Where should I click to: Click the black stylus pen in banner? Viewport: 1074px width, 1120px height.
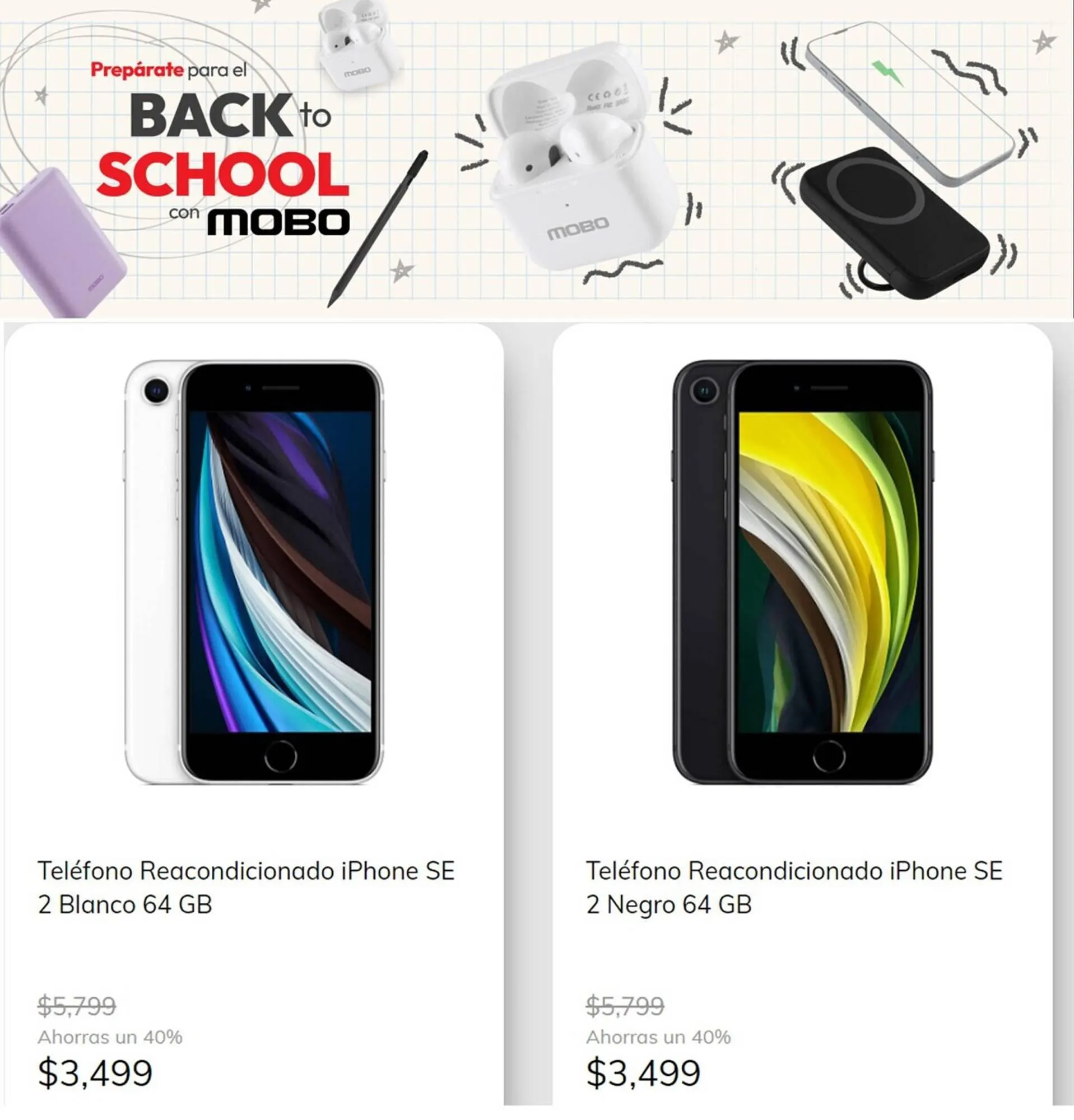click(378, 228)
